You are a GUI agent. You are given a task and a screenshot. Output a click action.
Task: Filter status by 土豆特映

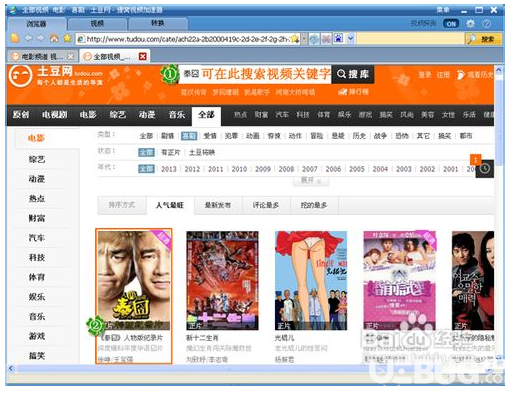coord(202,152)
